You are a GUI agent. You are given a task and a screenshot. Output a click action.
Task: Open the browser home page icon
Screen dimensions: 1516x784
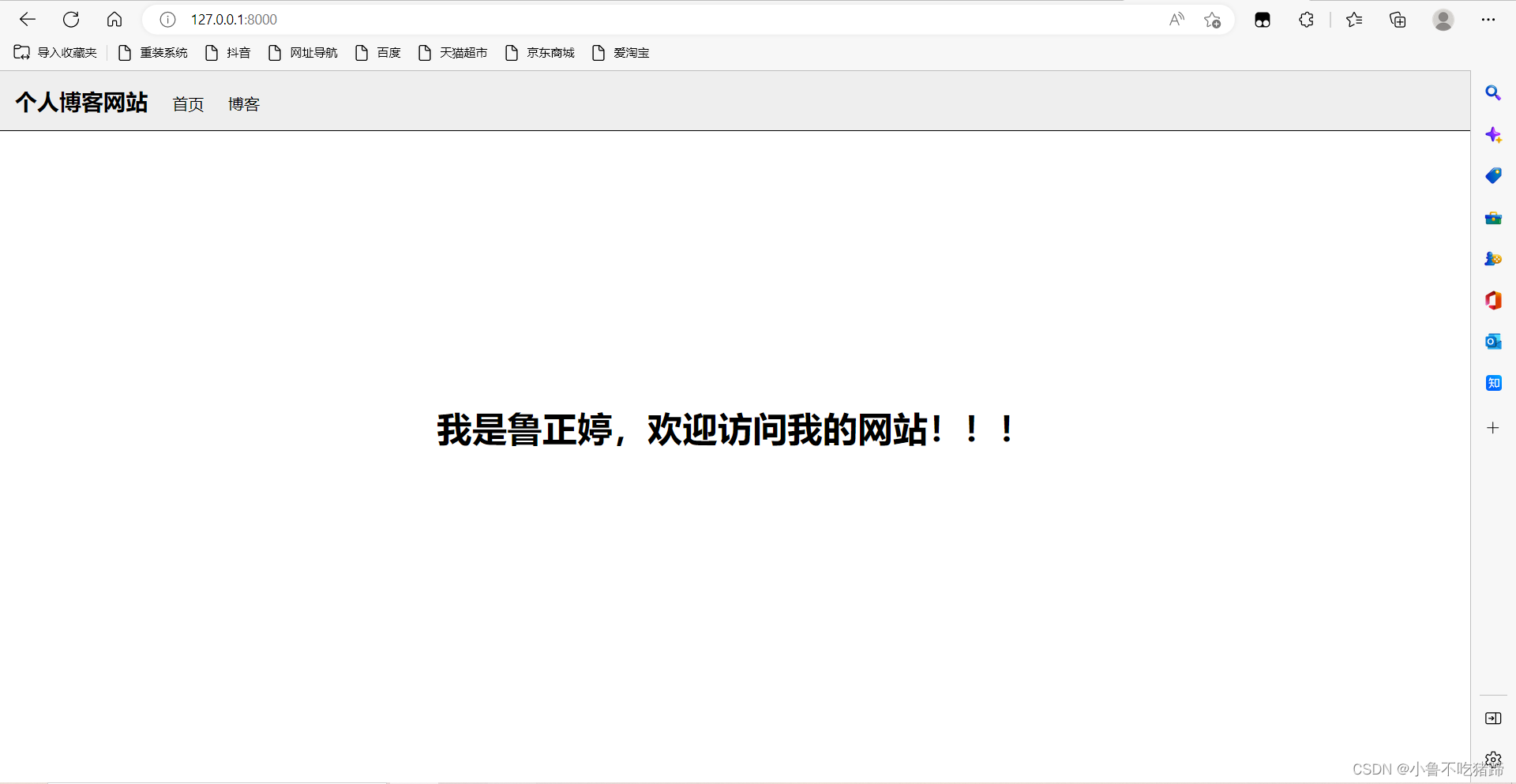(x=114, y=20)
